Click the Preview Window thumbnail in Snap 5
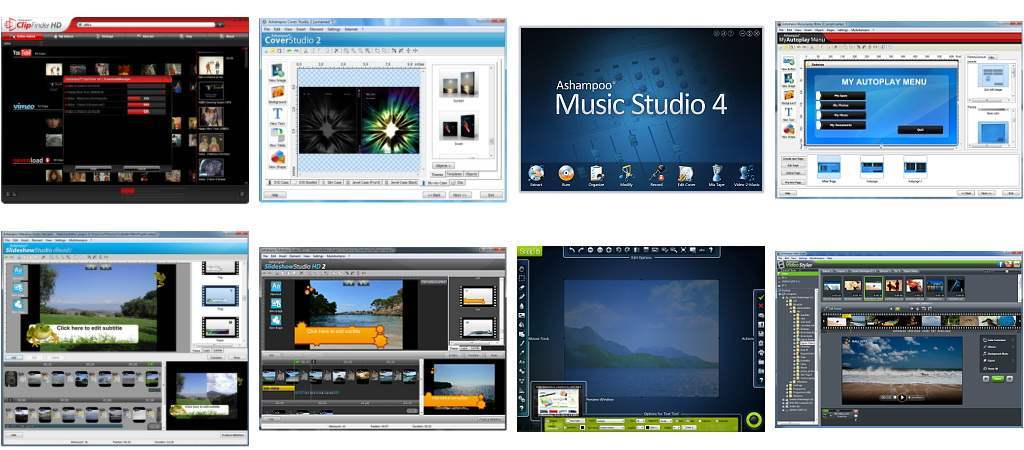This screenshot has width=1024, height=450. pyautogui.click(x=557, y=400)
